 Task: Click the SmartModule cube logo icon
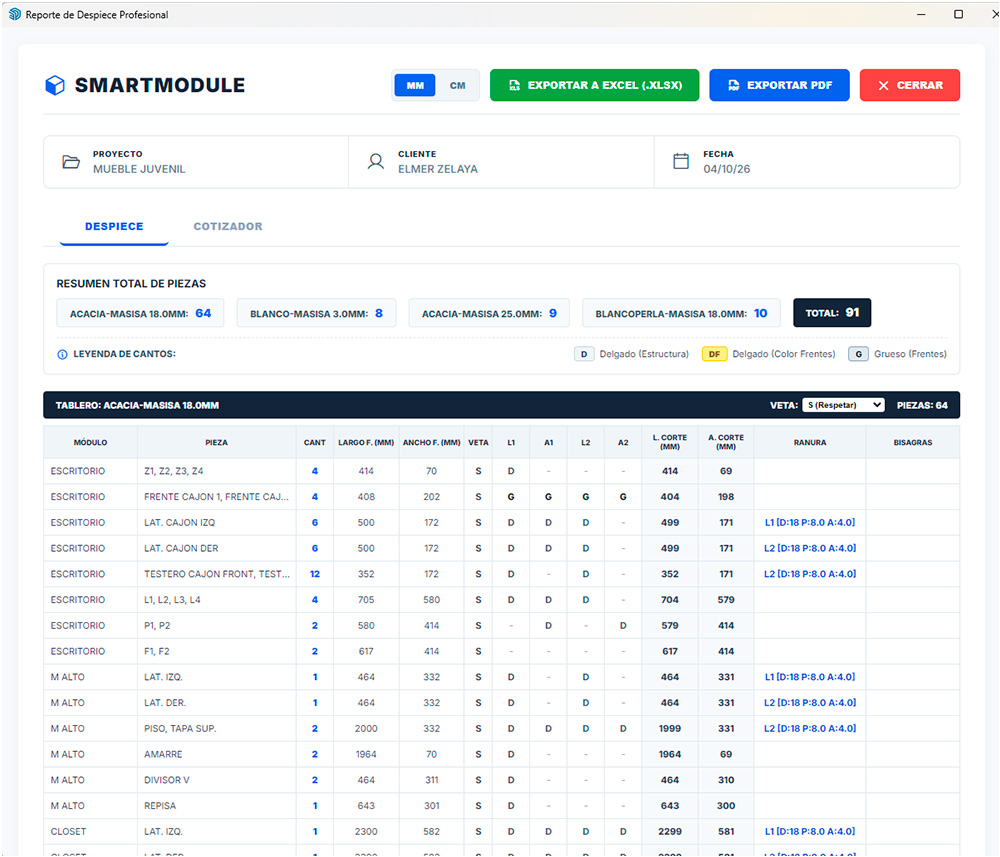point(55,85)
